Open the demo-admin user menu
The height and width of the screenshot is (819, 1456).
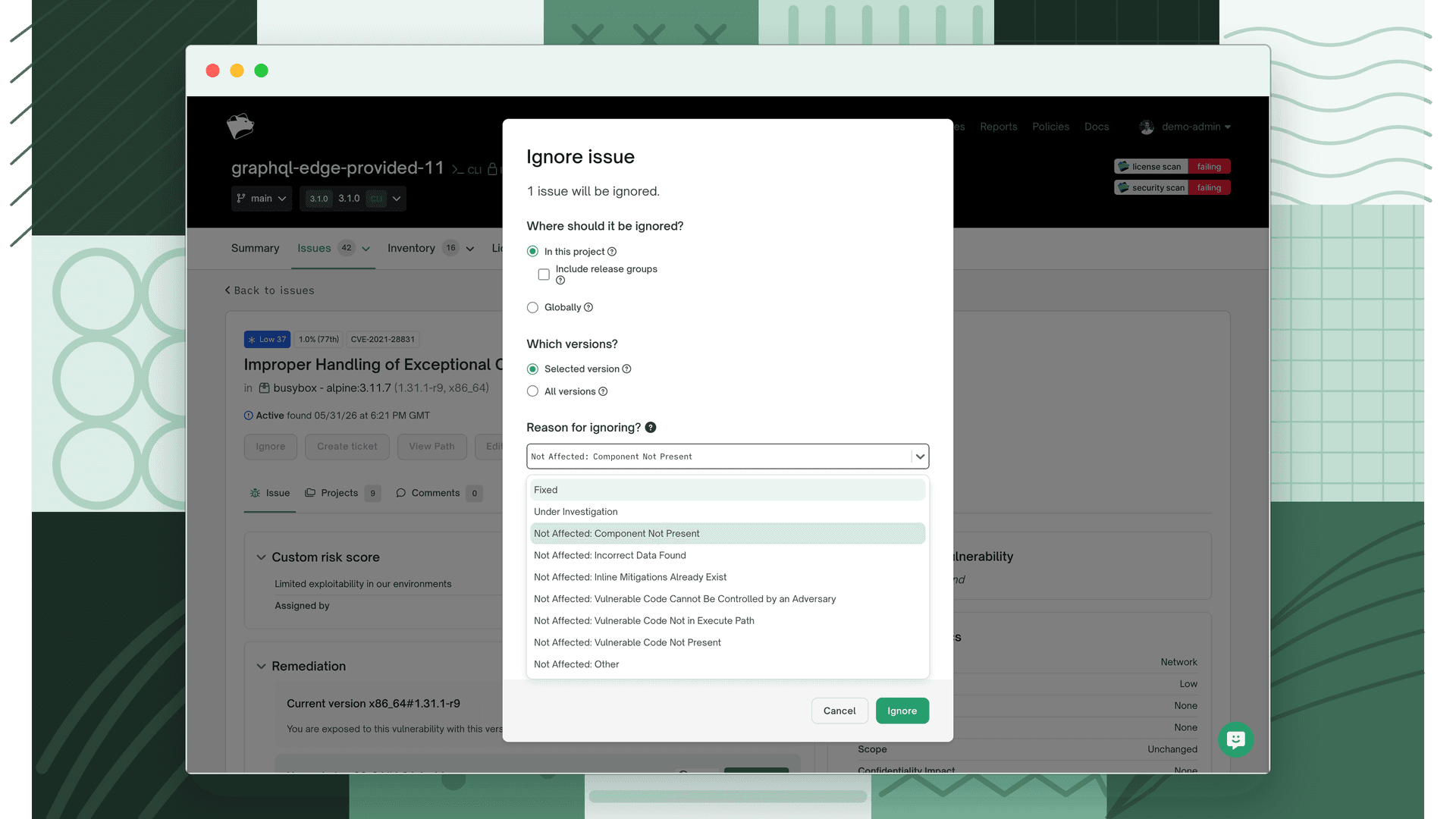tap(1185, 127)
